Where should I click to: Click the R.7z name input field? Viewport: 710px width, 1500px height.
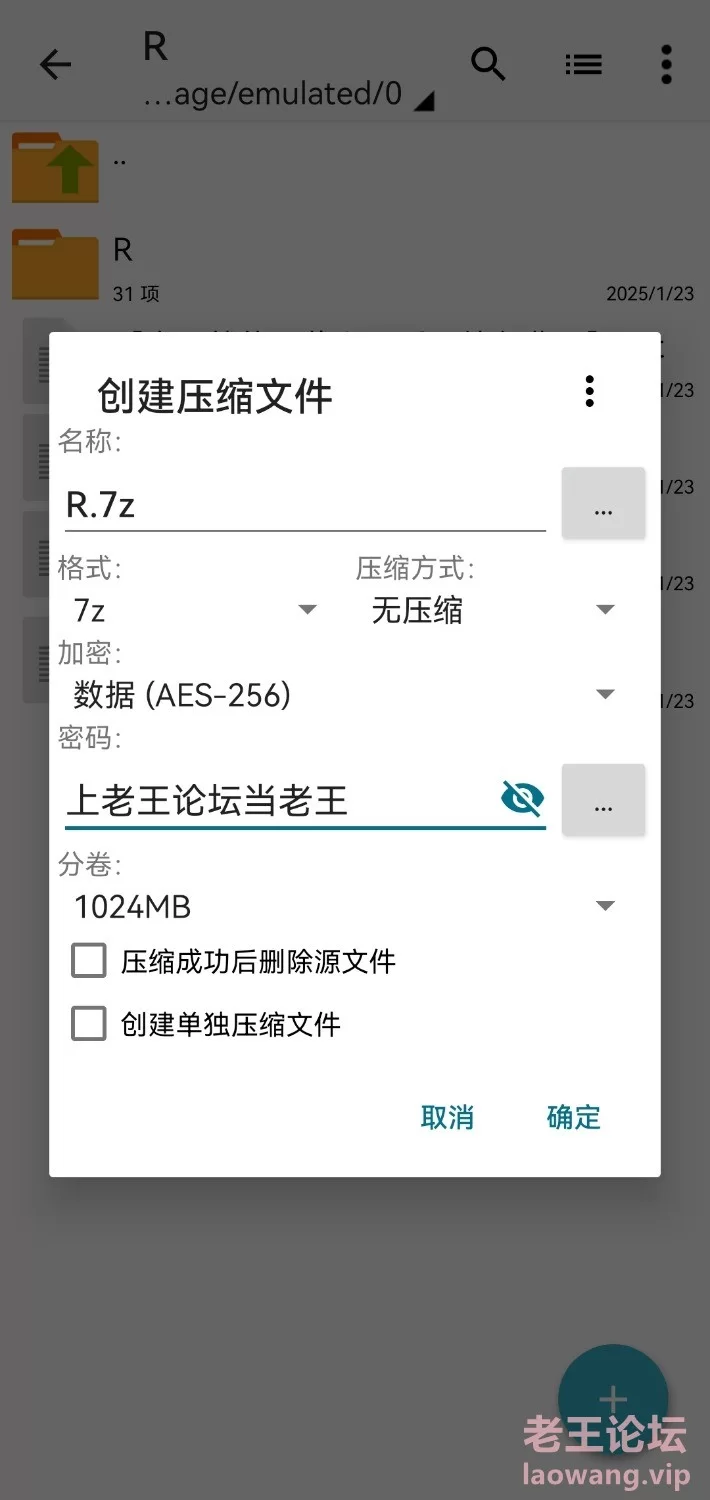point(305,505)
